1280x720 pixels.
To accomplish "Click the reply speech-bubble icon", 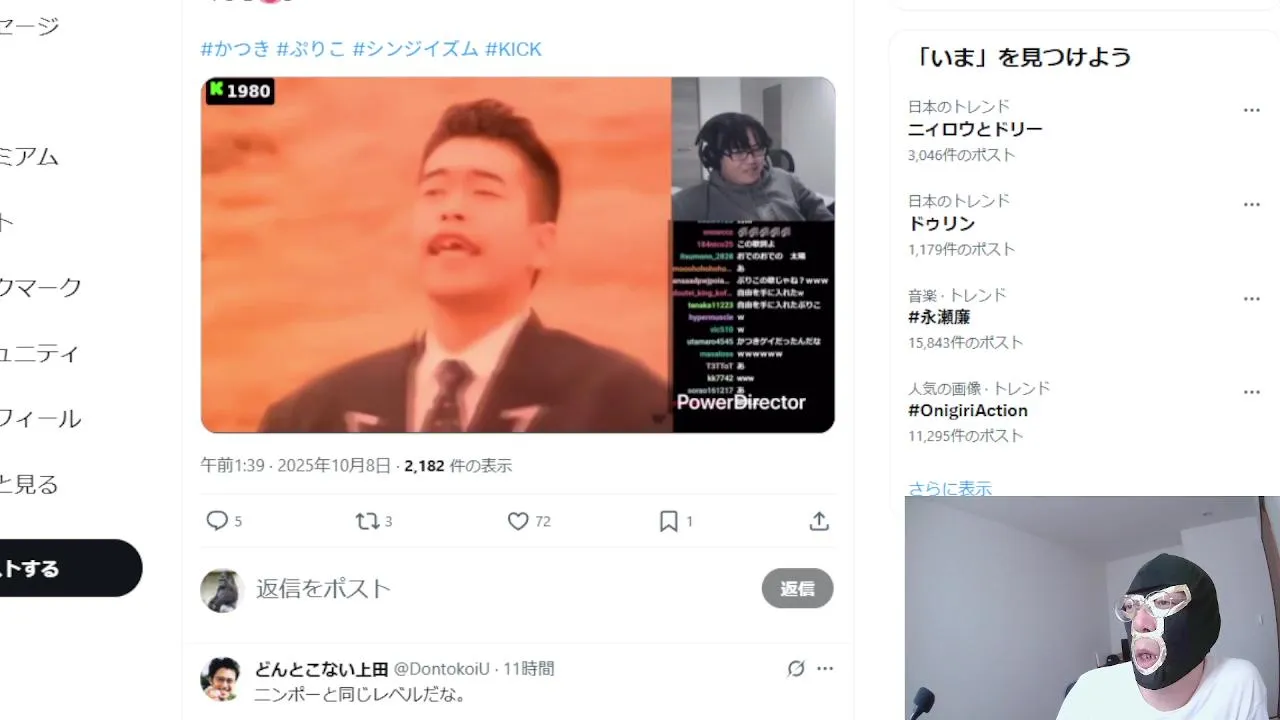I will [217, 521].
